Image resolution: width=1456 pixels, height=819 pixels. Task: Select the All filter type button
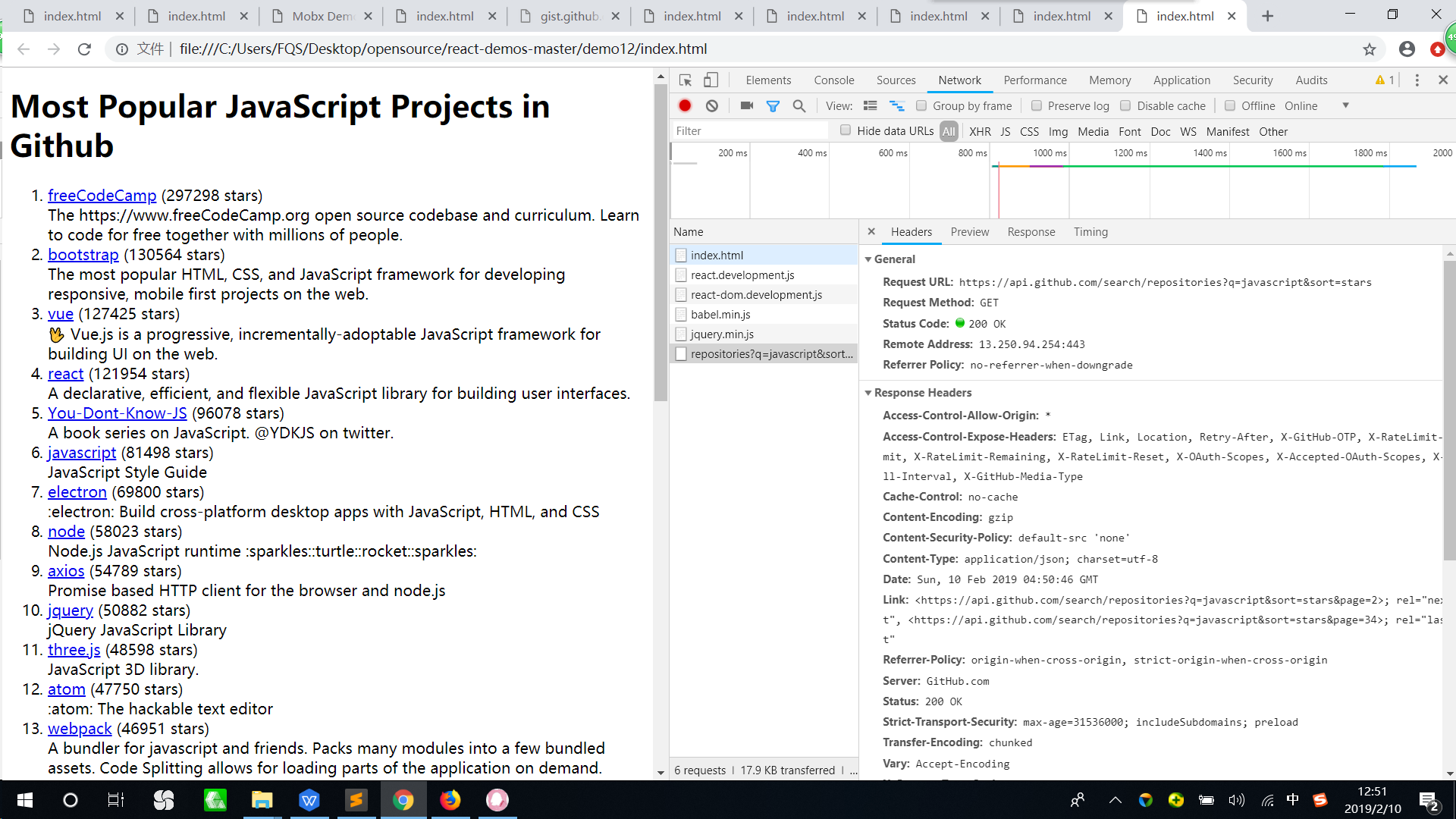[949, 132]
